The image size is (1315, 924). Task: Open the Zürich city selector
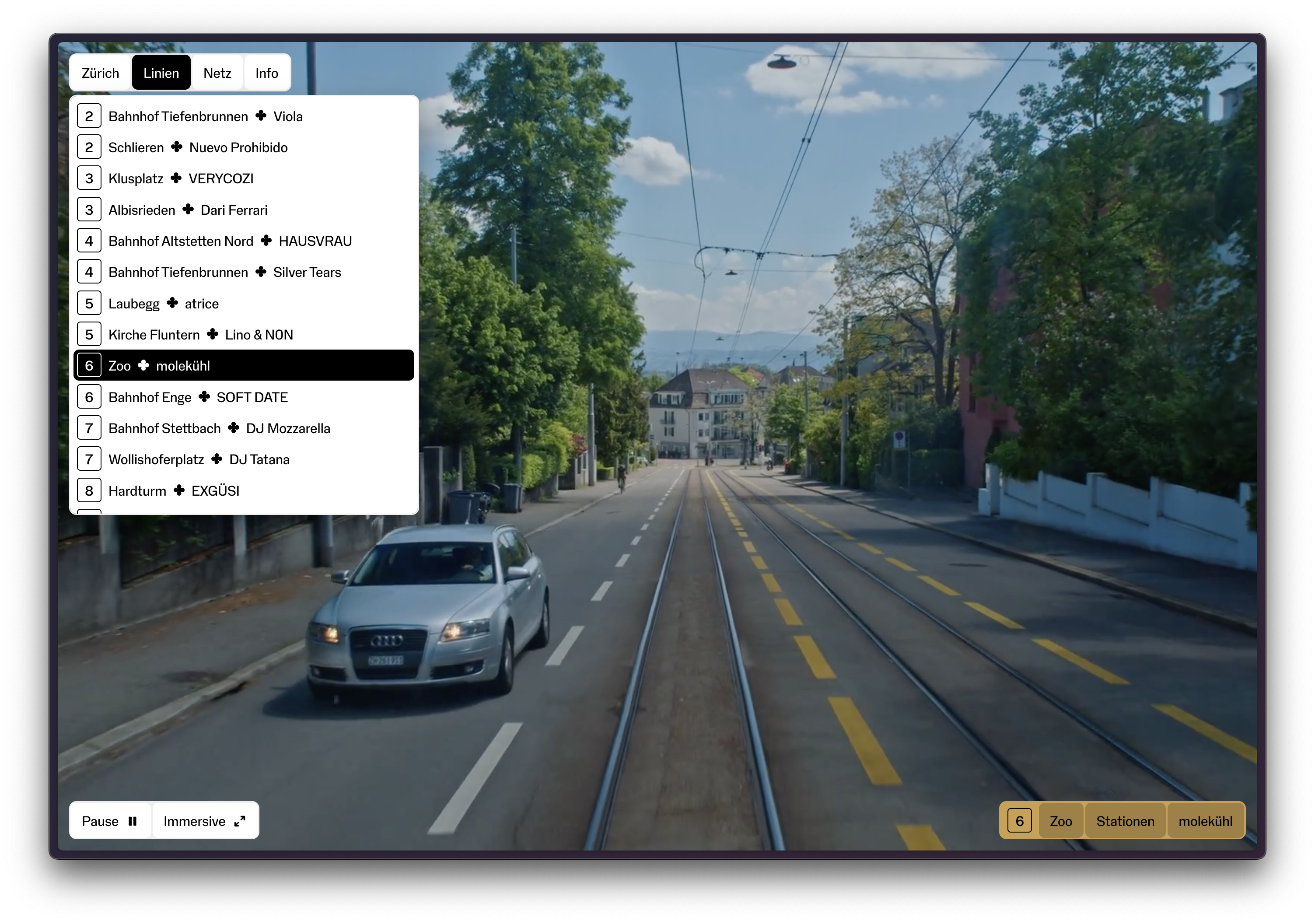click(100, 73)
